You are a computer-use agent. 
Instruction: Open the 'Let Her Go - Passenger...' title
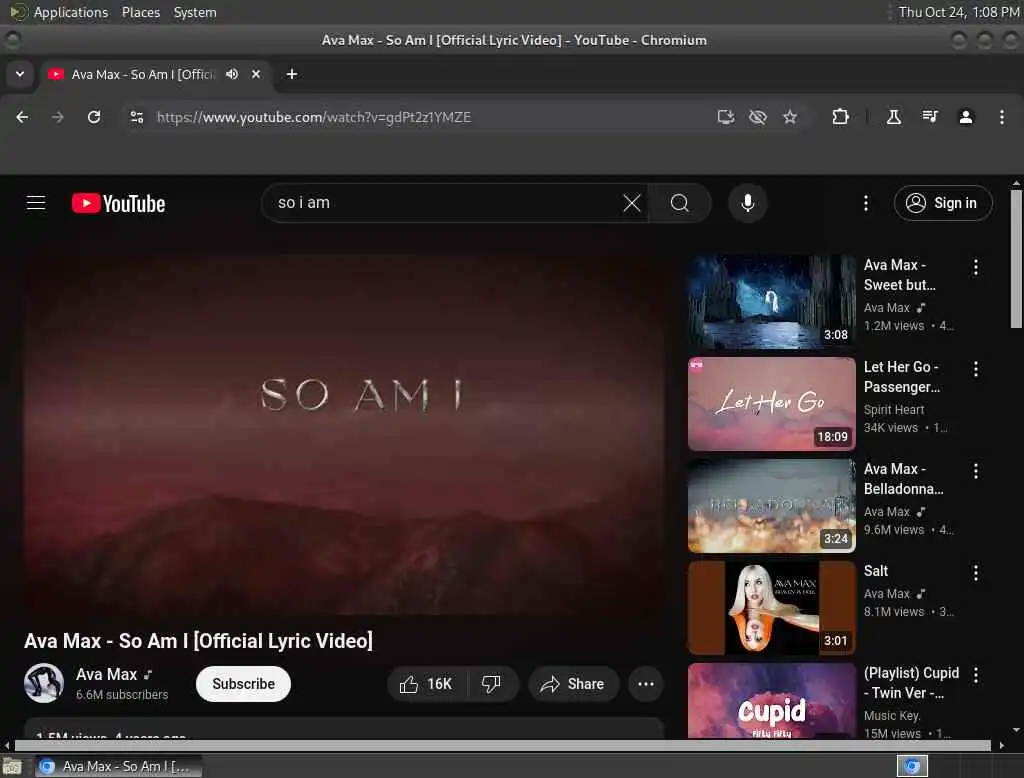[x=902, y=377]
